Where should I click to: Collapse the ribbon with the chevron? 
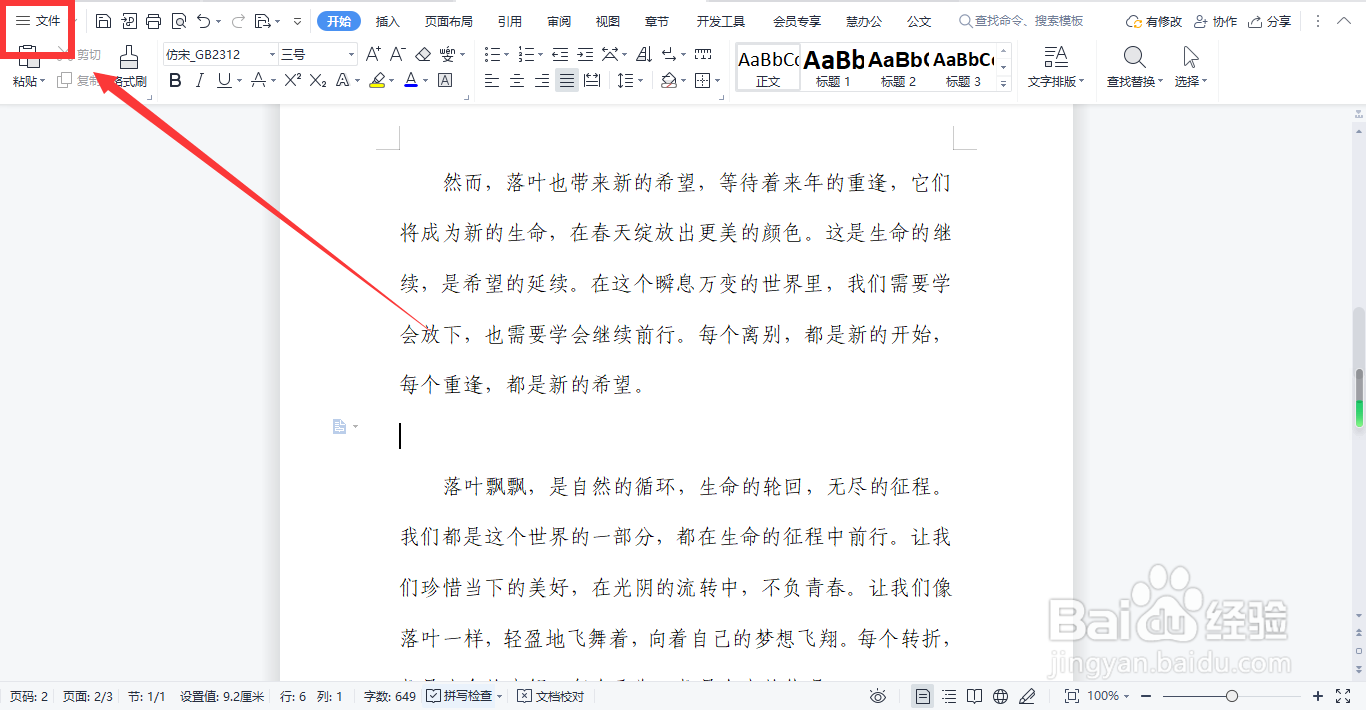pyautogui.click(x=1343, y=21)
